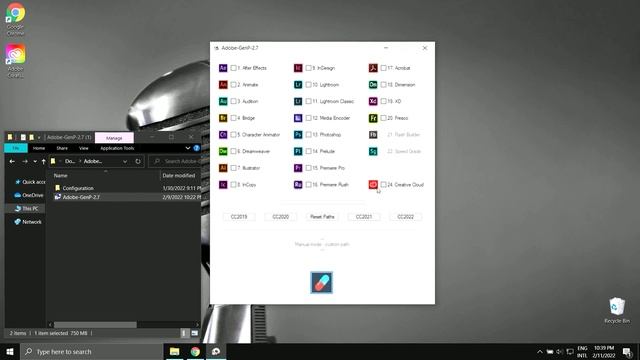
Task: Click the Dimension app icon
Action: click(373, 84)
